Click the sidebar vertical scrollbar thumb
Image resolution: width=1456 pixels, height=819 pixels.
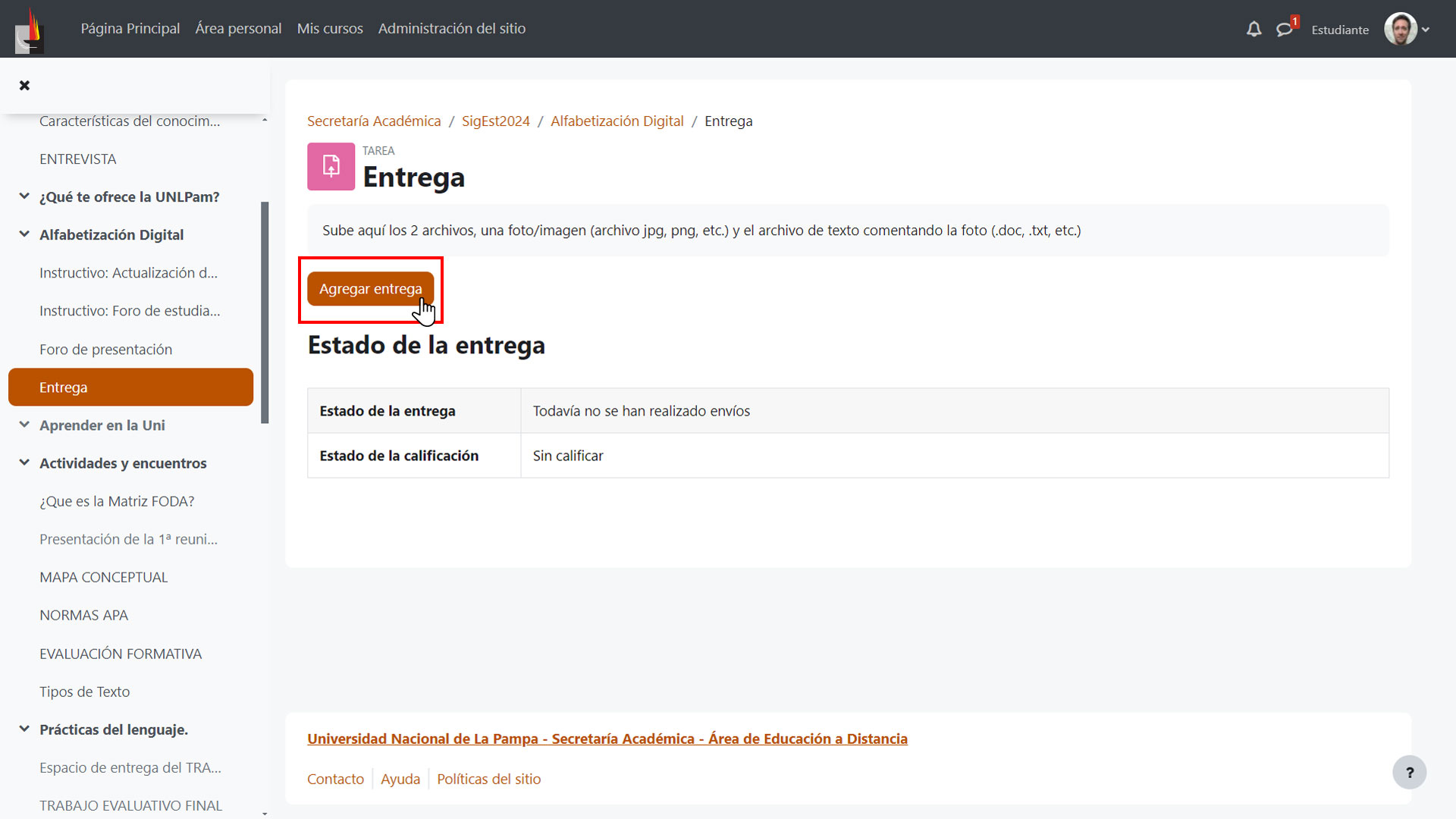click(x=265, y=312)
